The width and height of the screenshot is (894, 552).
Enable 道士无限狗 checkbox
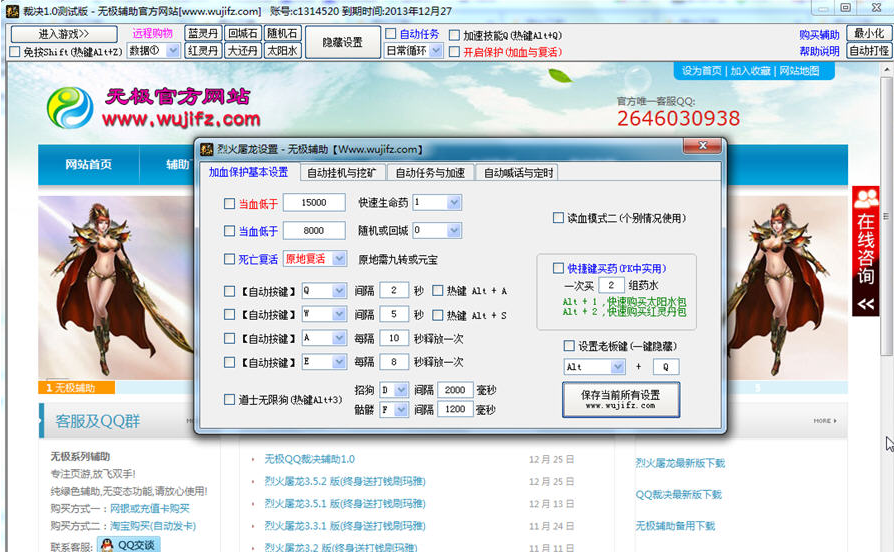229,400
